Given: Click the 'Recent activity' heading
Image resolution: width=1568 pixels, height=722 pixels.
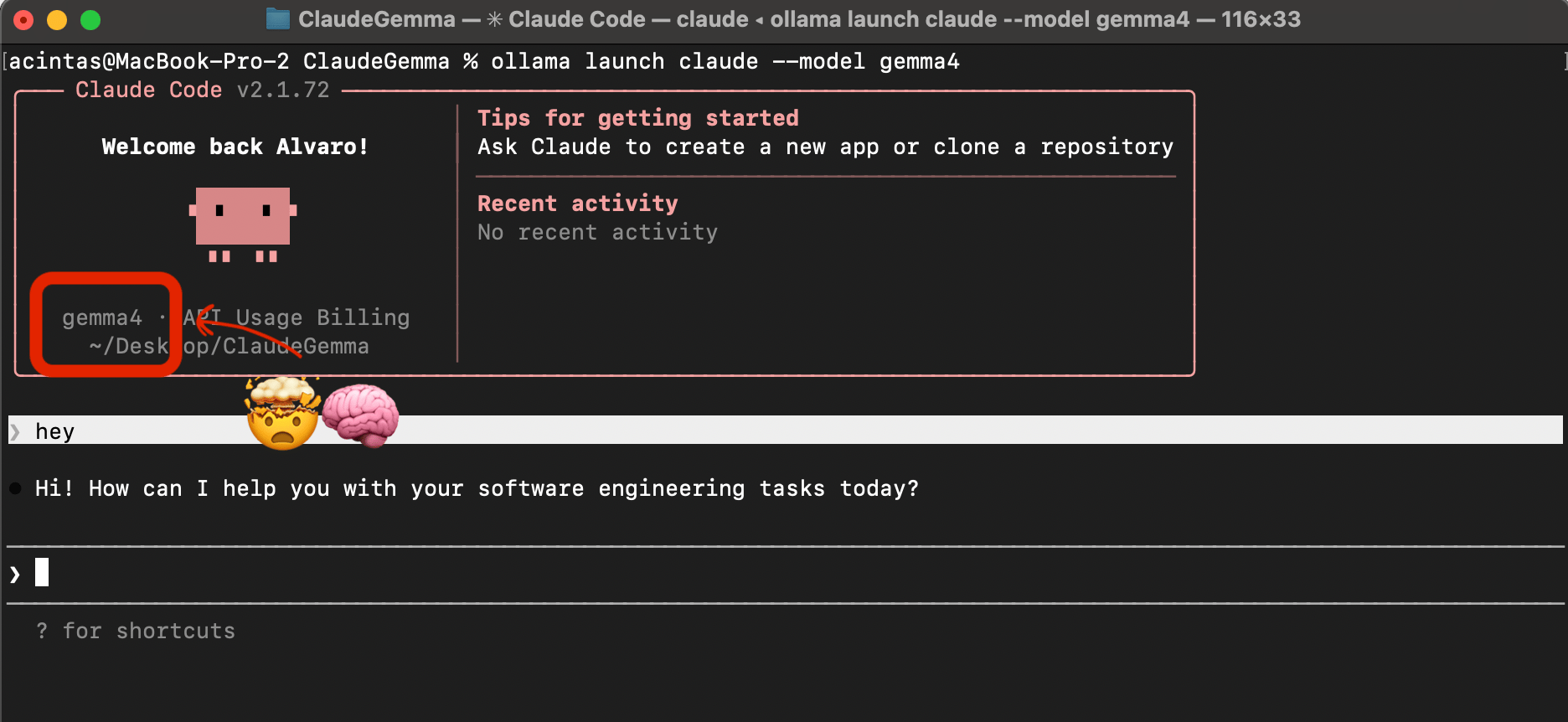Looking at the screenshot, I should pos(578,204).
